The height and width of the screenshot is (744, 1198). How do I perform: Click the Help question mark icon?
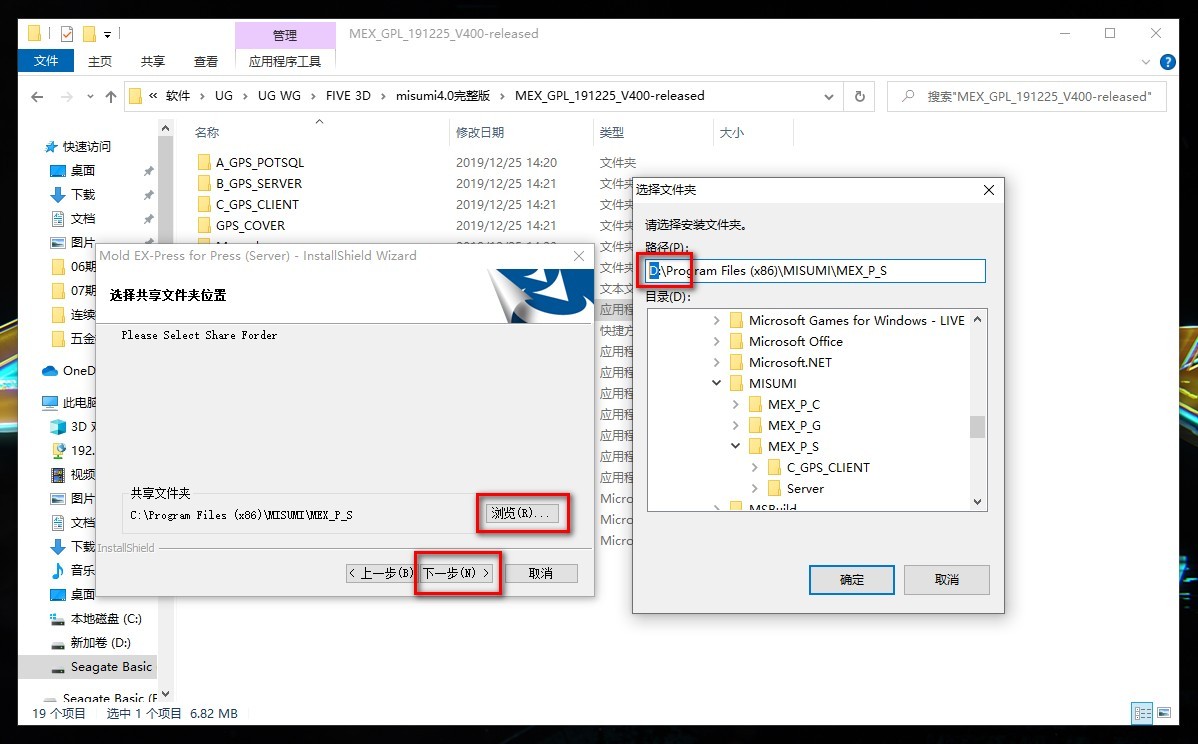pyautogui.click(x=1167, y=61)
